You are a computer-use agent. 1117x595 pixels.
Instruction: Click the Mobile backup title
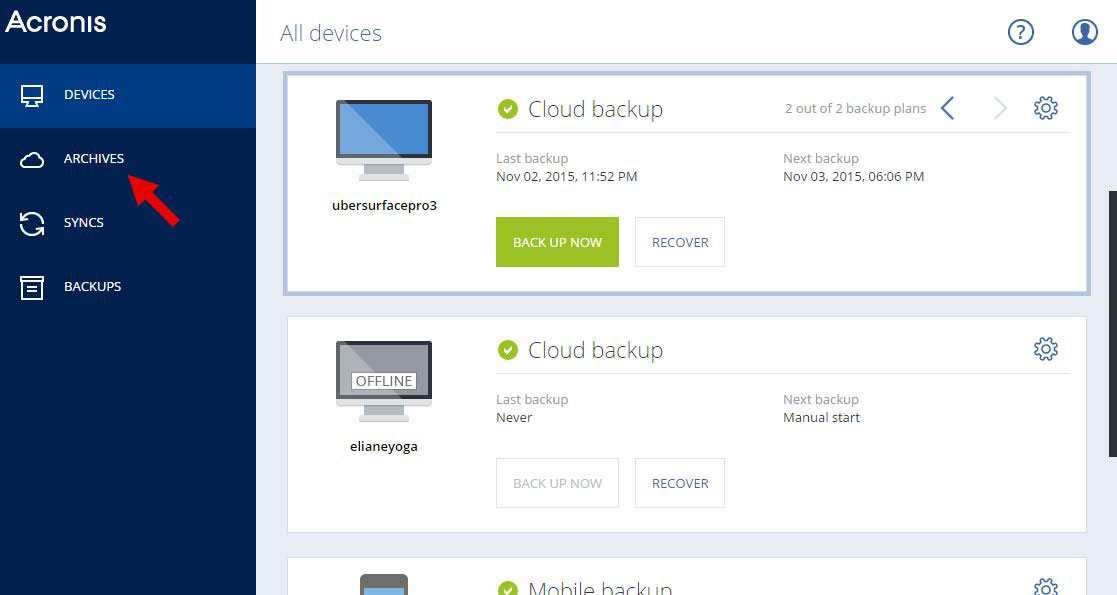pos(600,587)
